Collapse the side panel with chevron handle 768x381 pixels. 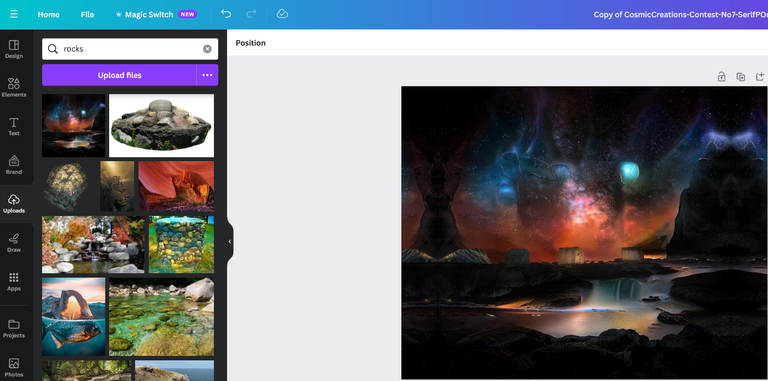tap(230, 241)
